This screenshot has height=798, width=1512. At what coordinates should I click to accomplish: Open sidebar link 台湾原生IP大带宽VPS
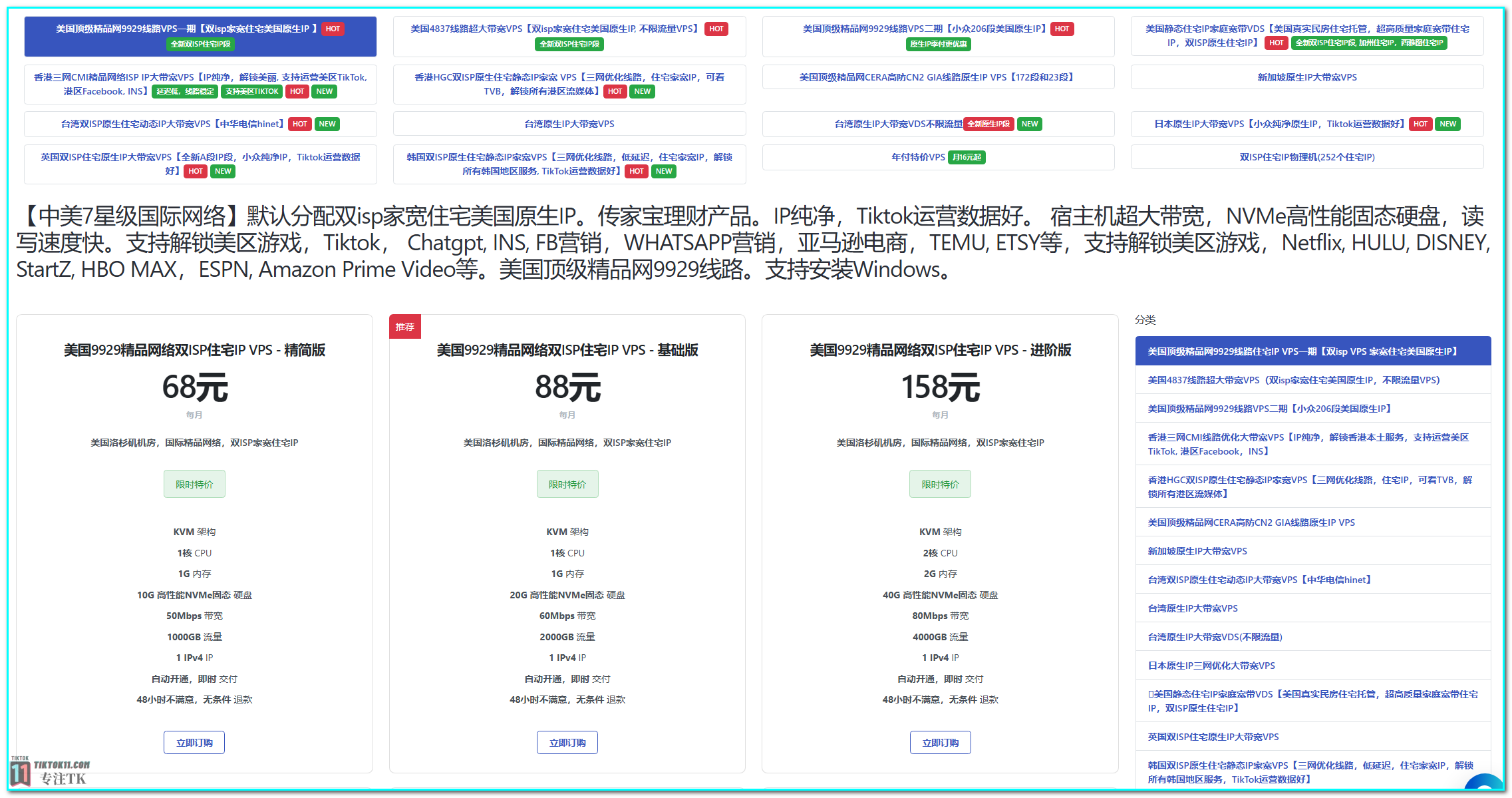click(x=1313, y=608)
